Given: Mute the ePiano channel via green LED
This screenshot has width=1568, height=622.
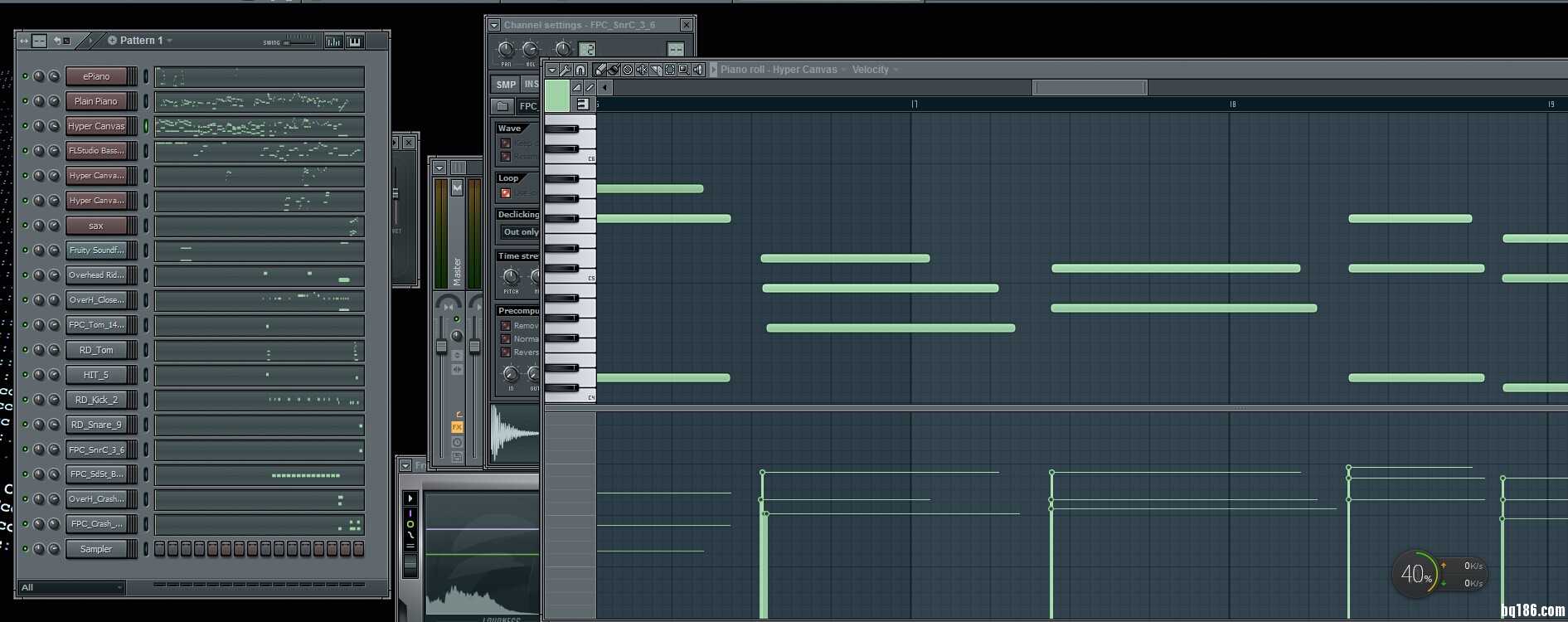Looking at the screenshot, I should [25, 76].
